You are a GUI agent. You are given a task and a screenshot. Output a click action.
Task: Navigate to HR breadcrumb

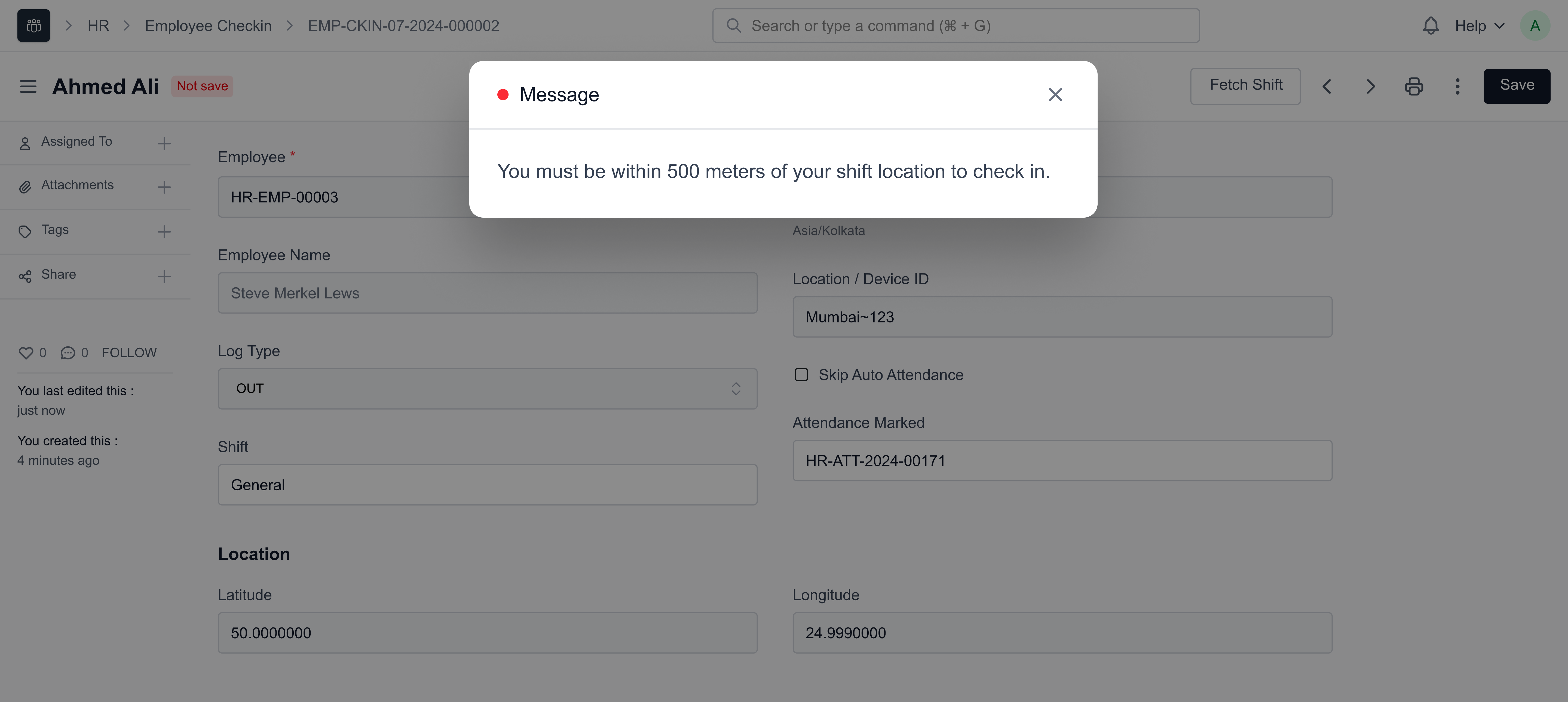click(98, 26)
